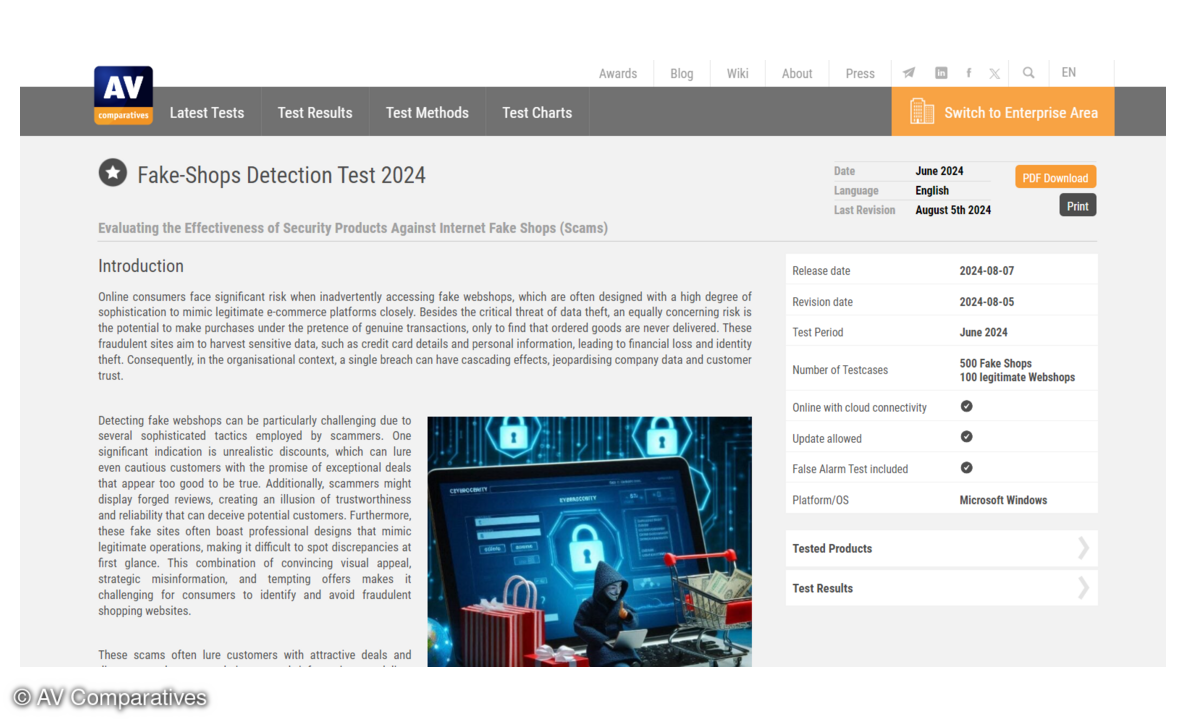Click the 'August 5th 2024' last revision value
The height and width of the screenshot is (719, 1199).
(x=953, y=210)
